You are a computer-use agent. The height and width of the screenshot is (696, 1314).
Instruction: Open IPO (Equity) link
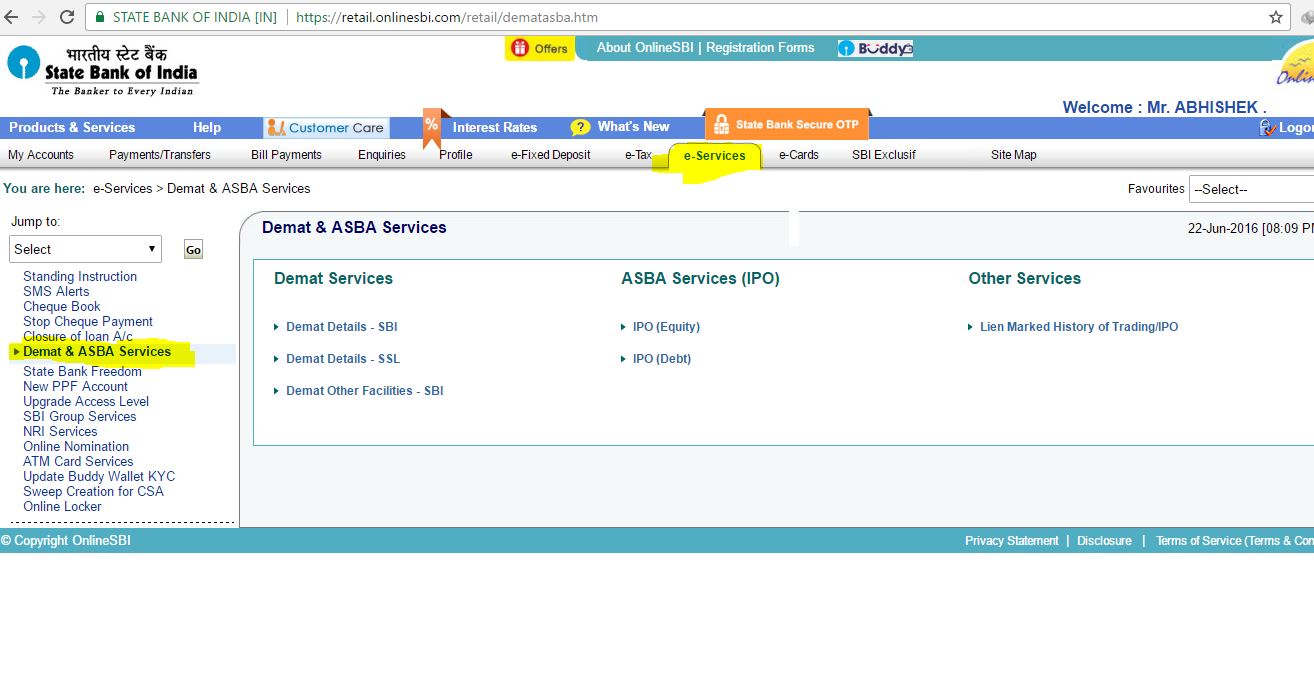pos(666,327)
